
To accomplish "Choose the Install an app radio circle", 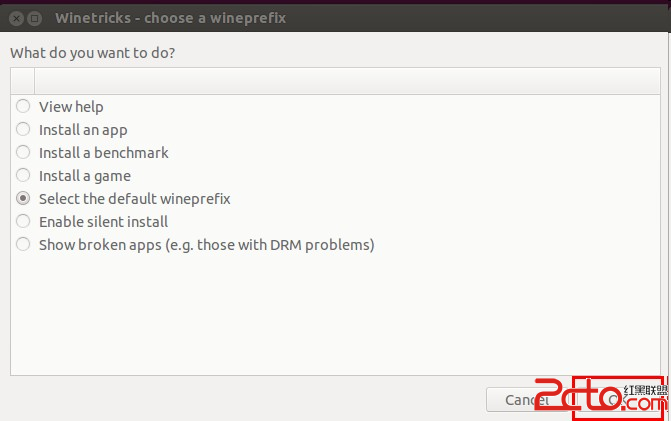I will pyautogui.click(x=23, y=129).
